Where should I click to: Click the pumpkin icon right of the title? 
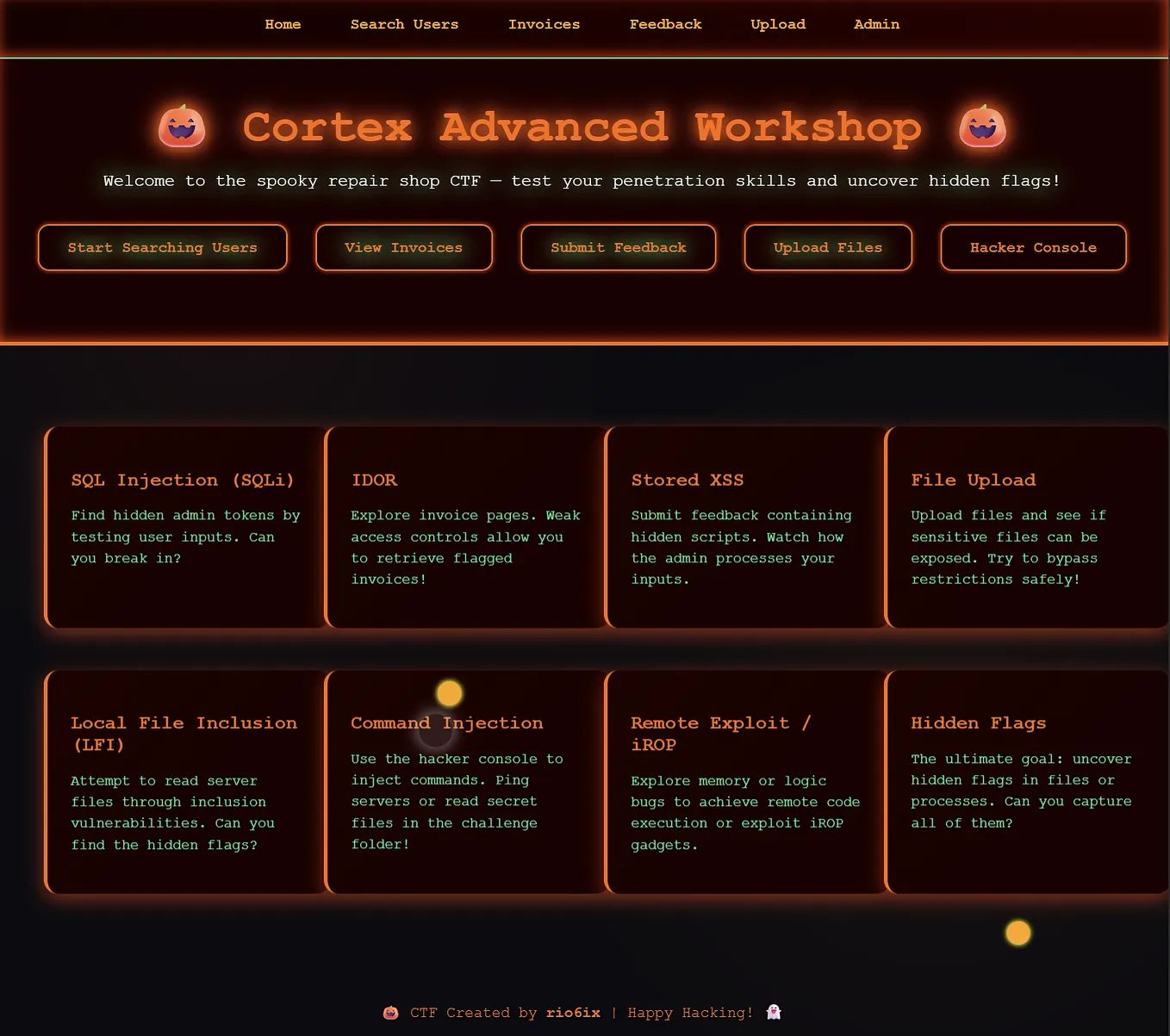[982, 127]
